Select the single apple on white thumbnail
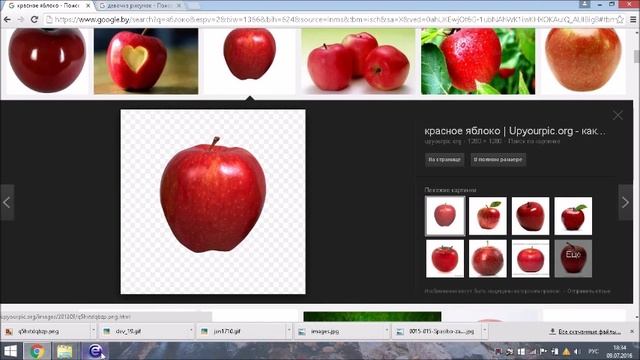The height and width of the screenshot is (360, 640). click(249, 60)
